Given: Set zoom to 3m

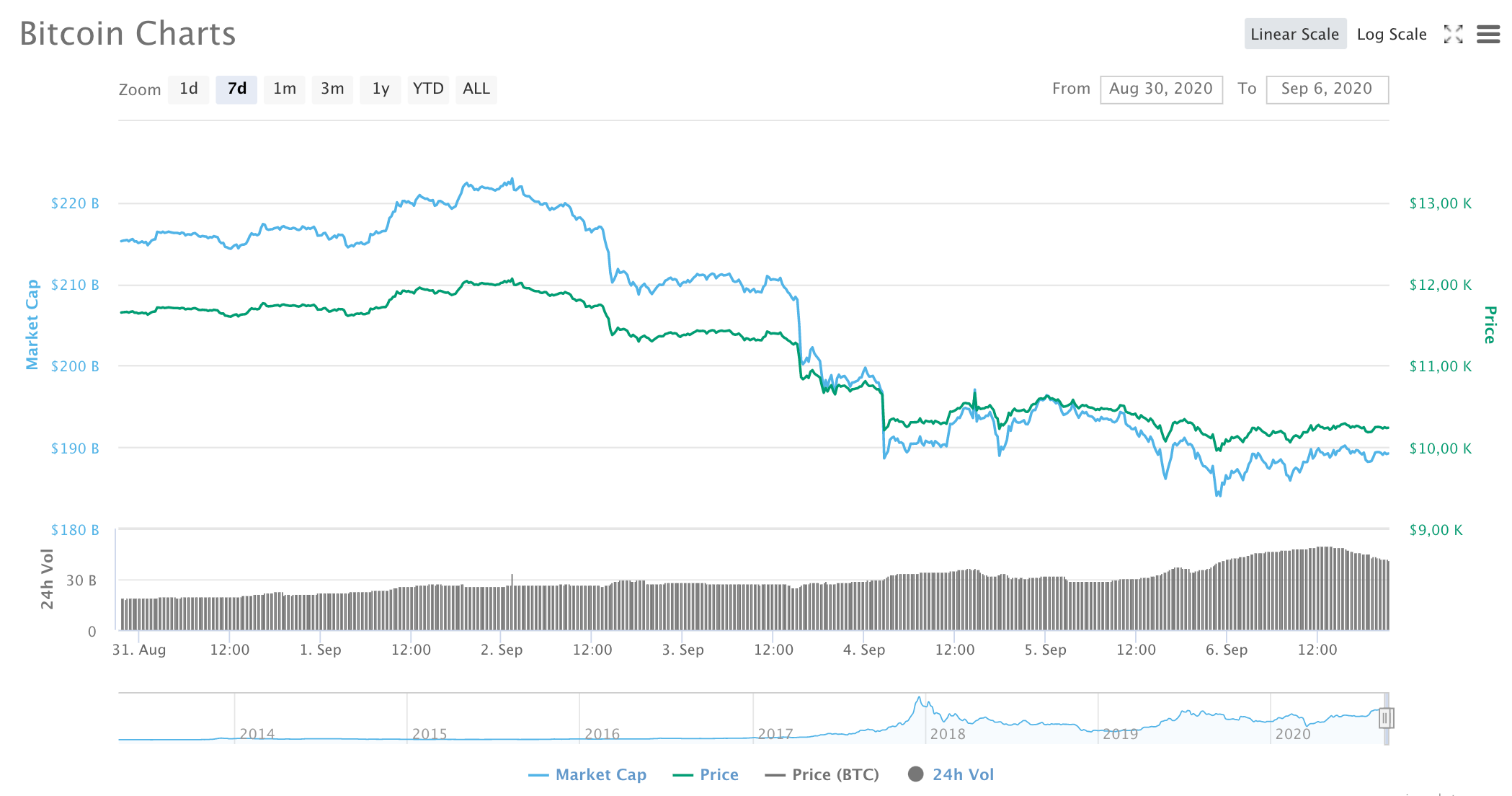Looking at the screenshot, I should coord(332,89).
